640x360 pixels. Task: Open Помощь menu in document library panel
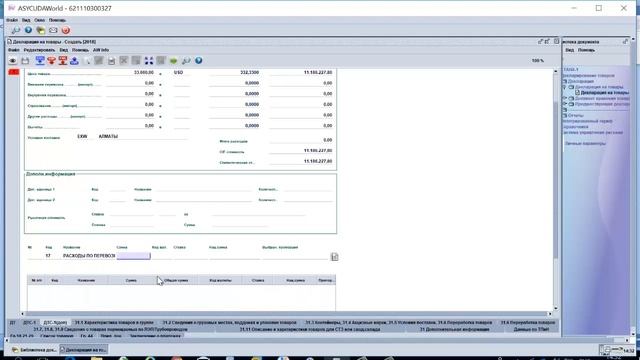(587, 50)
